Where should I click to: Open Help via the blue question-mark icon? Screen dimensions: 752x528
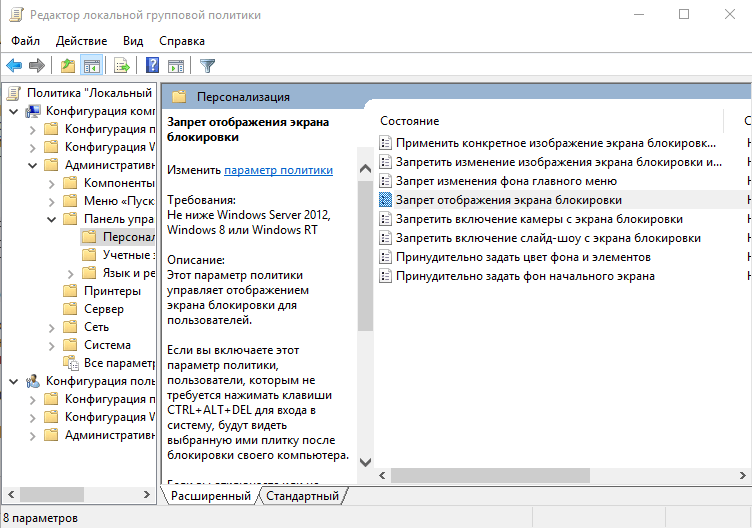click(152, 66)
